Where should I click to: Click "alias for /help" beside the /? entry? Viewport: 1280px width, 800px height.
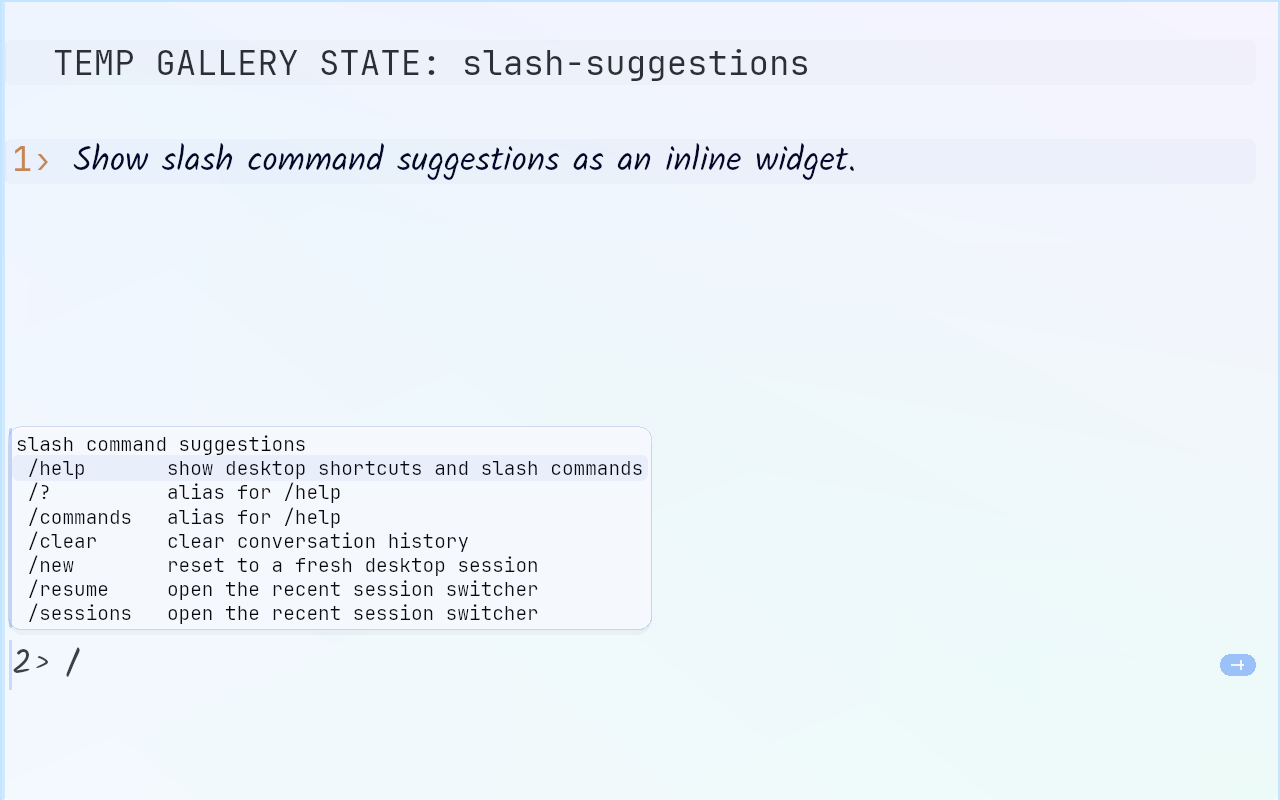coord(254,492)
